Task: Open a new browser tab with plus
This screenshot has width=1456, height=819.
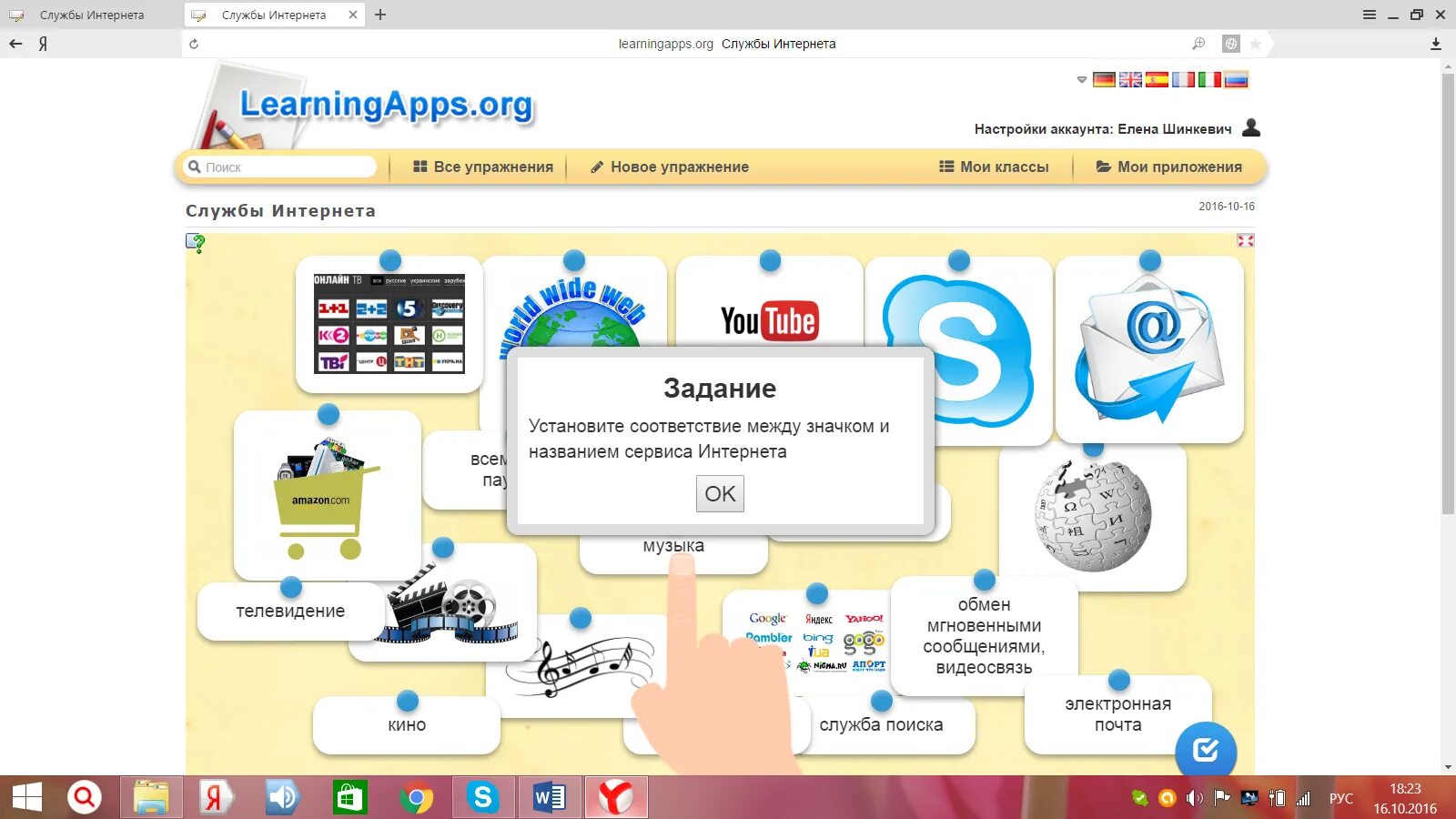Action: 380,15
